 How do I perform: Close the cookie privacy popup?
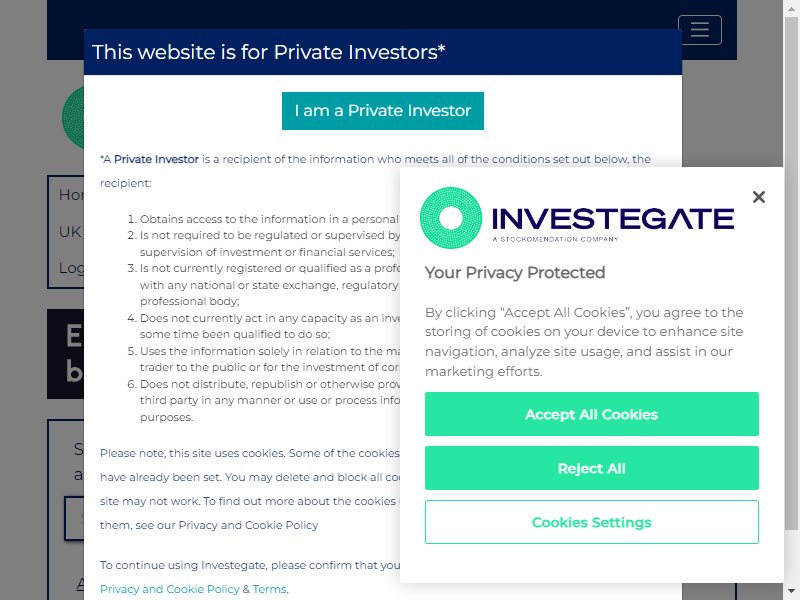pyautogui.click(x=759, y=197)
